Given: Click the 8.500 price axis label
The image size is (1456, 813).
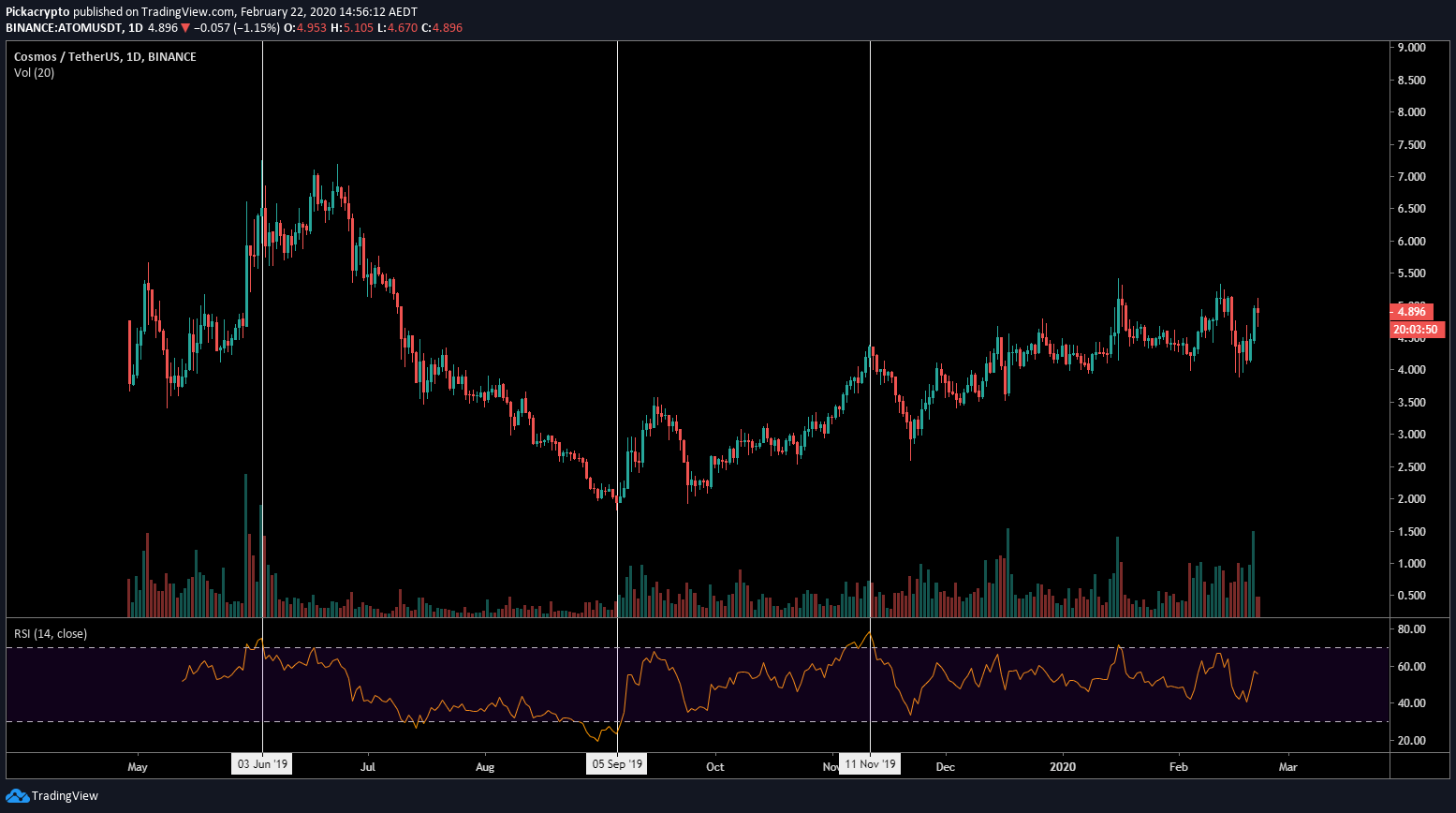Looking at the screenshot, I should (1411, 81).
